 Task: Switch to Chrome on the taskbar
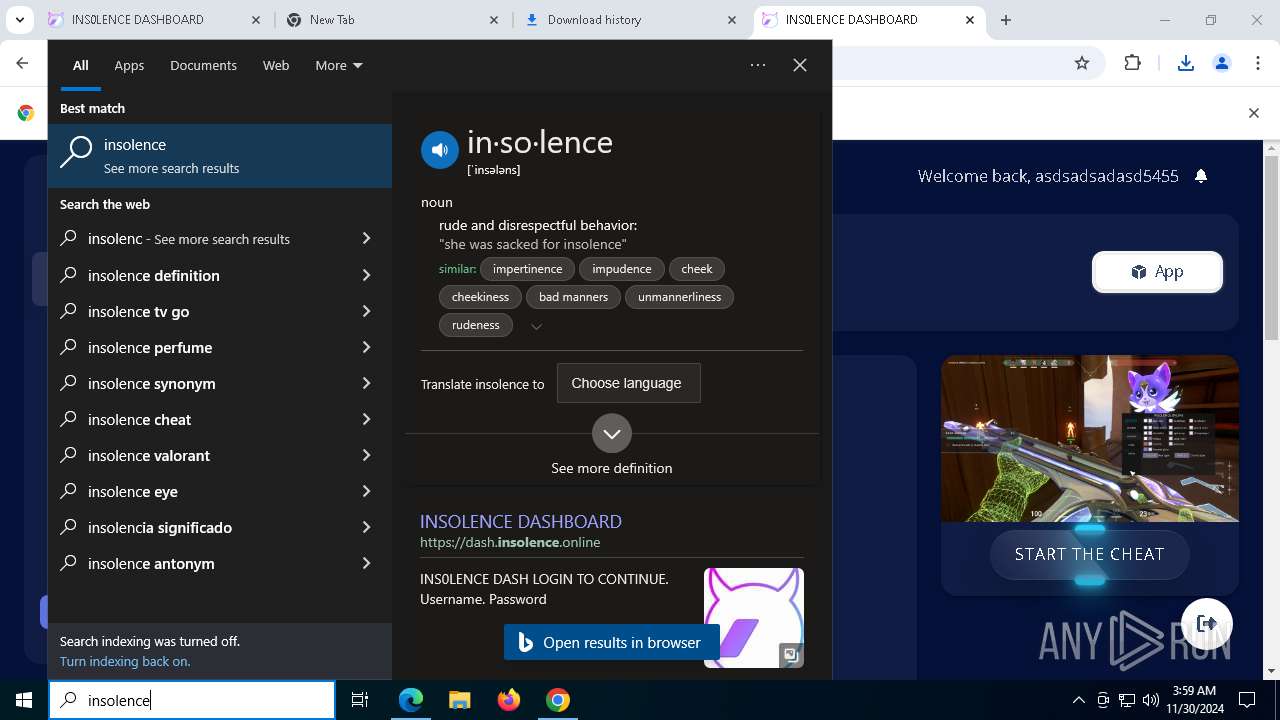coord(558,700)
